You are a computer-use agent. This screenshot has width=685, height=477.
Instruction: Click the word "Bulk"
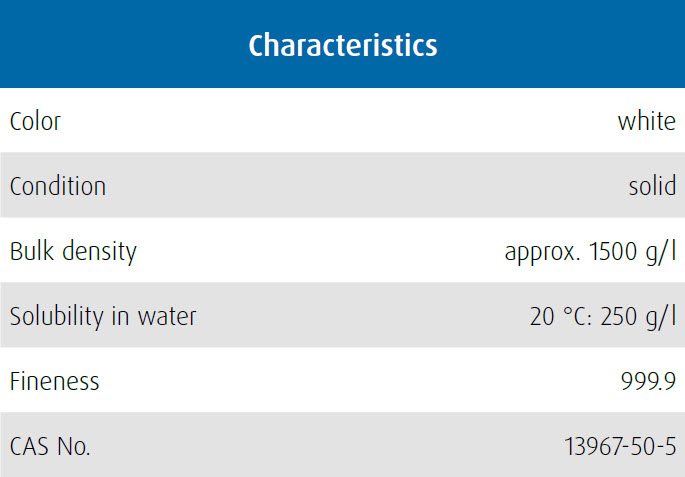pyautogui.click(x=29, y=251)
